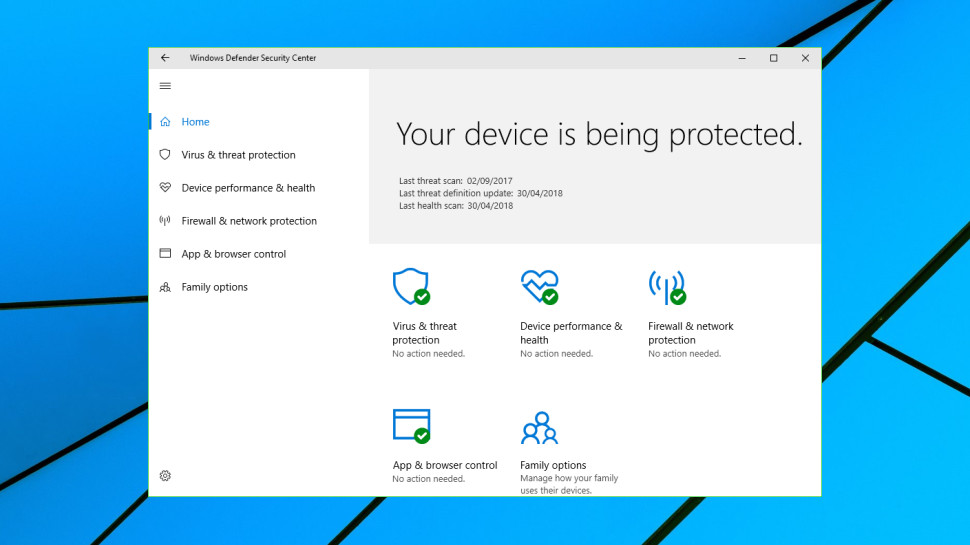Open Virus & threat protection from sidebar
The width and height of the screenshot is (970, 545).
pyautogui.click(x=238, y=155)
